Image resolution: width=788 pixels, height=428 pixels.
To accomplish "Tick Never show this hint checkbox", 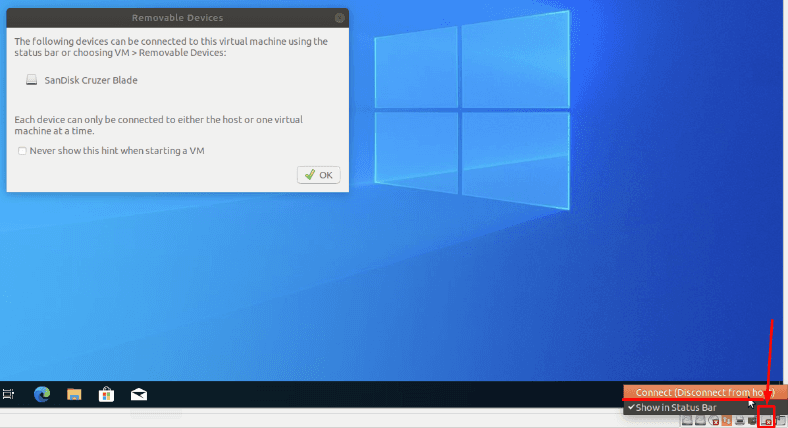I will point(22,151).
